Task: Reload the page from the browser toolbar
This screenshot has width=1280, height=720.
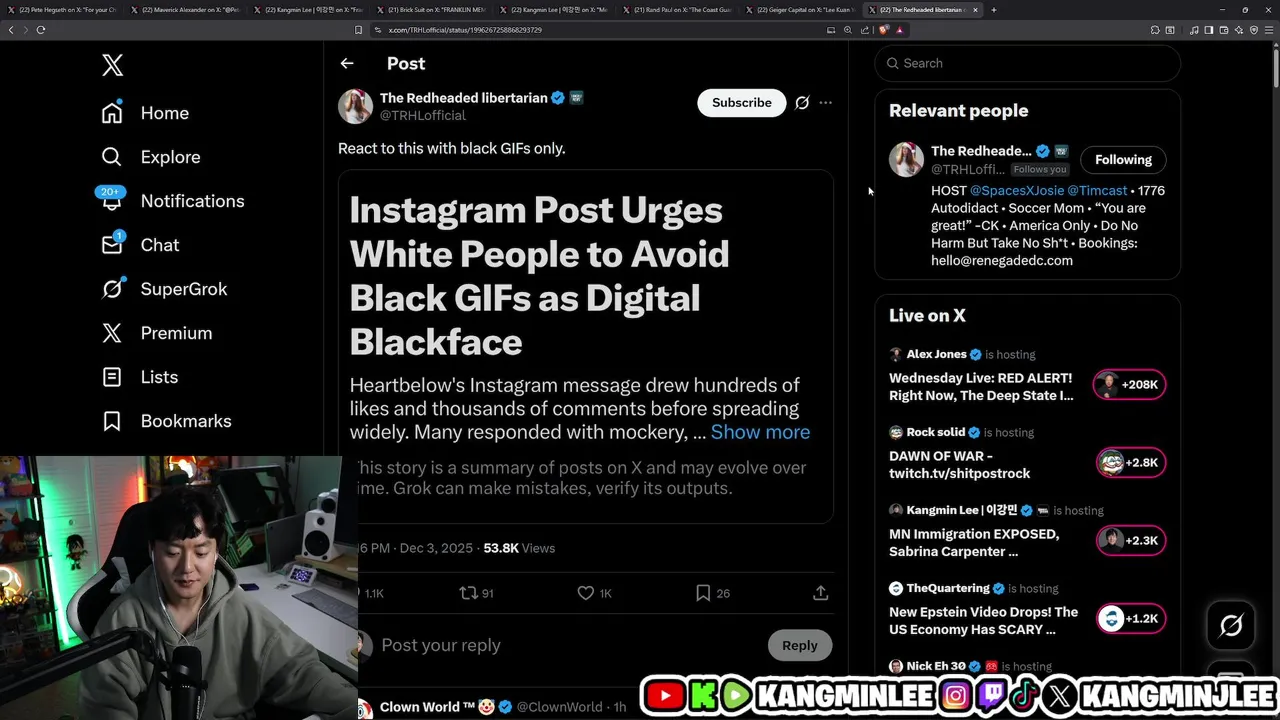Action: tap(41, 30)
